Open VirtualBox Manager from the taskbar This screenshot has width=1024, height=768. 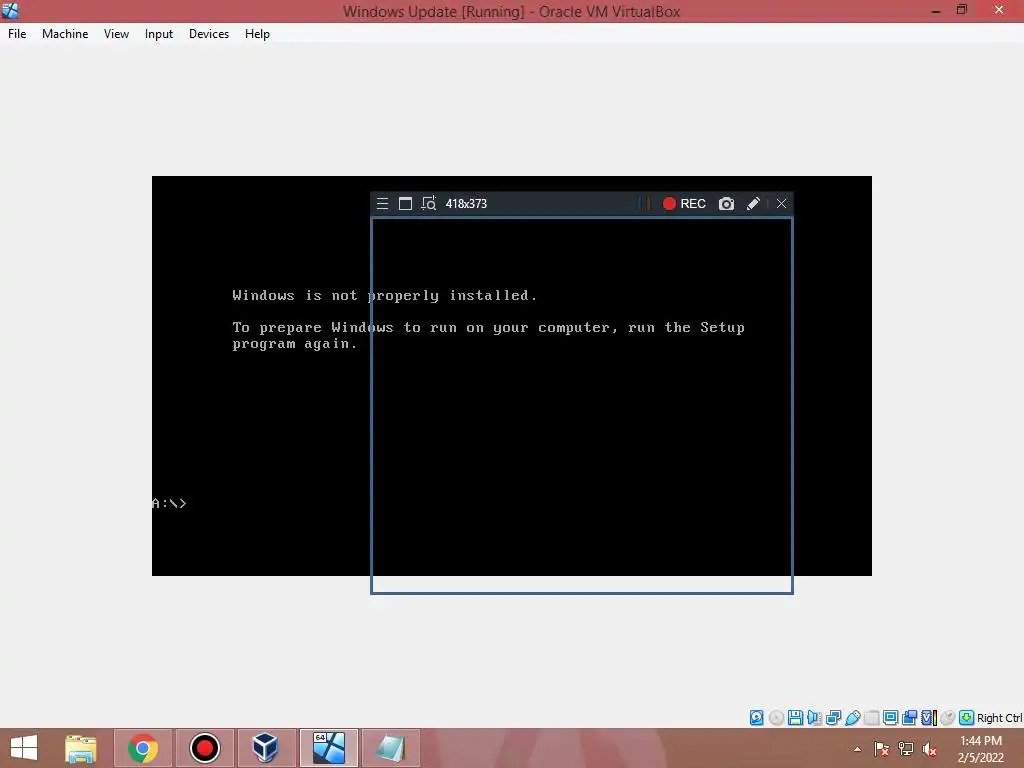266,748
